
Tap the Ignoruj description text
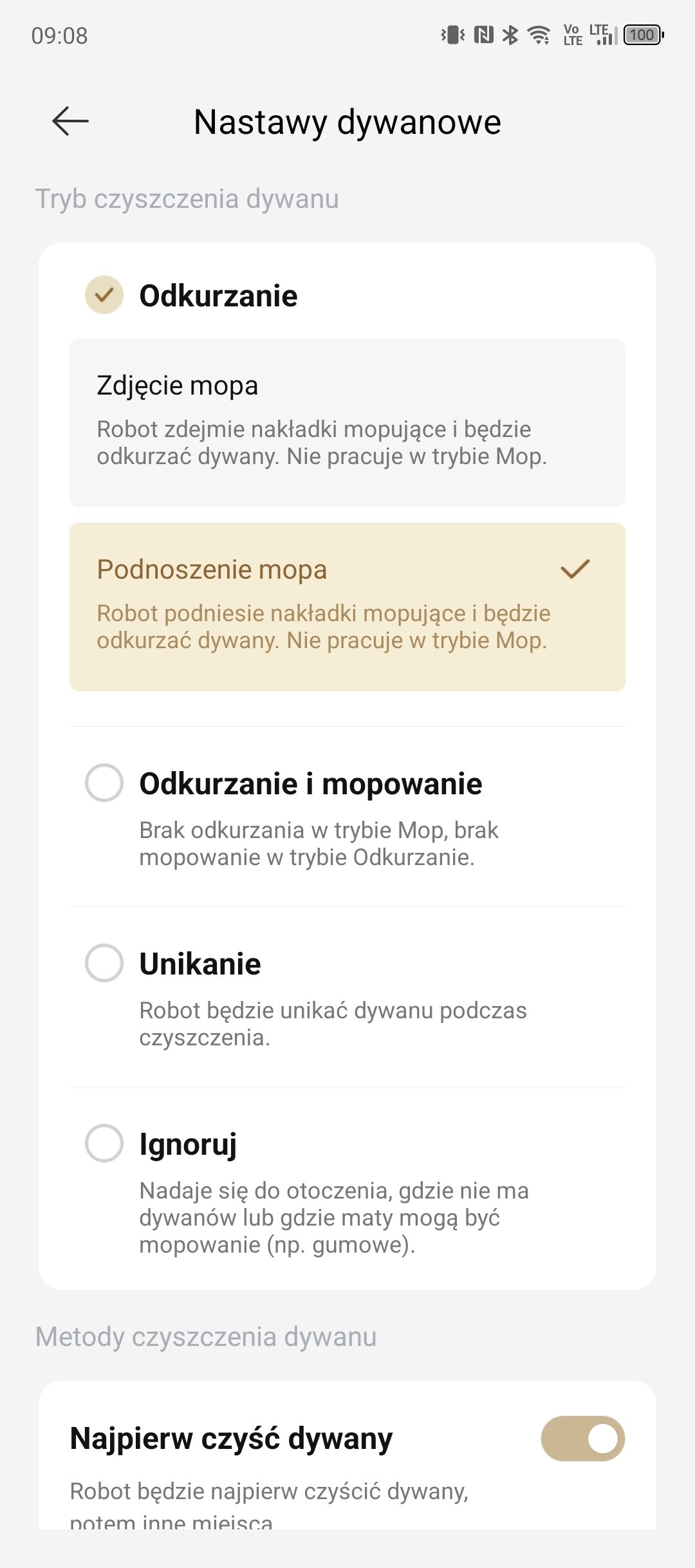click(334, 1218)
